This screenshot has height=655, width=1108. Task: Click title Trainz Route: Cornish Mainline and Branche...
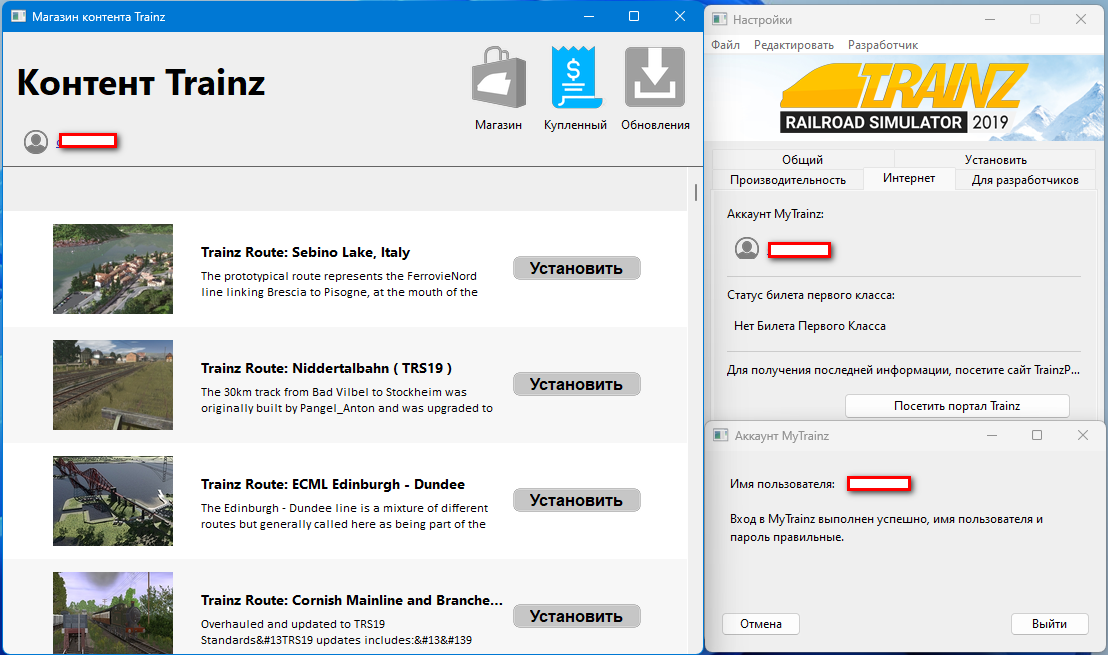point(352,600)
